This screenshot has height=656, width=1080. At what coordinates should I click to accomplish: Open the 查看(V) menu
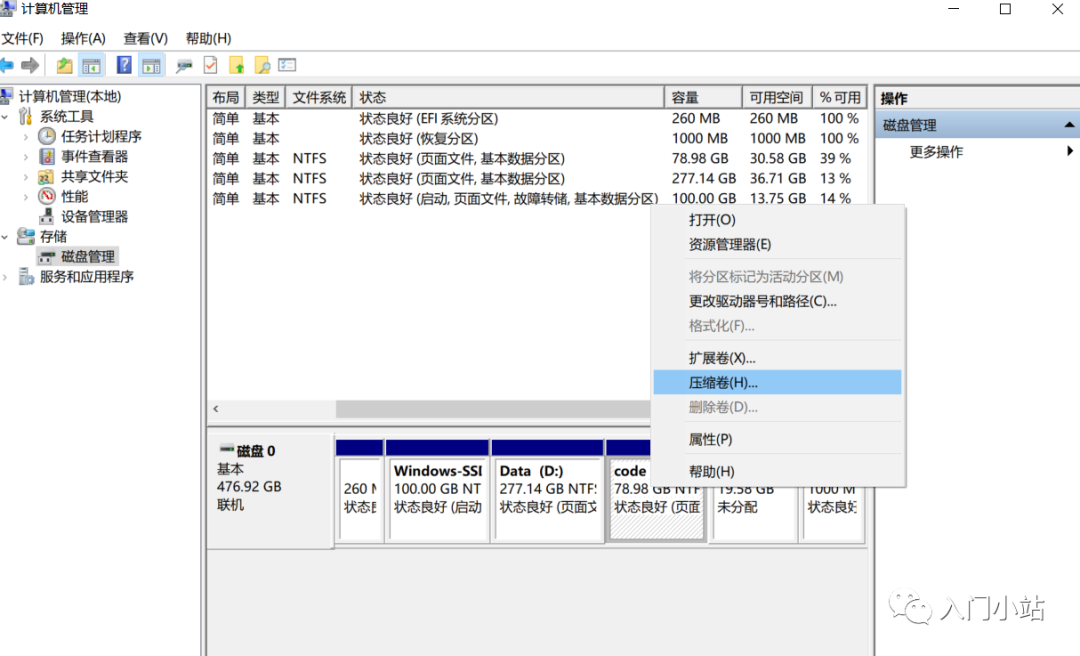(x=145, y=39)
